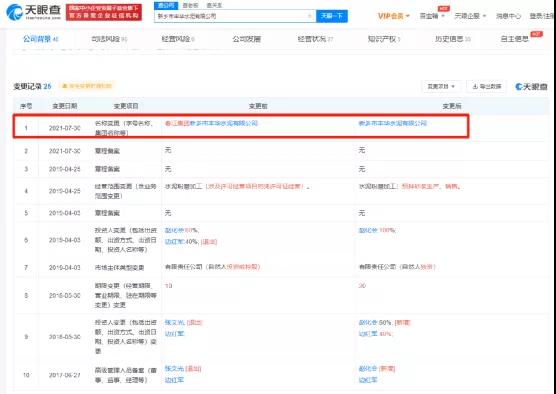The image size is (556, 394).
Task: Expand the 百宝箱 dropdown
Action: tap(432, 16)
